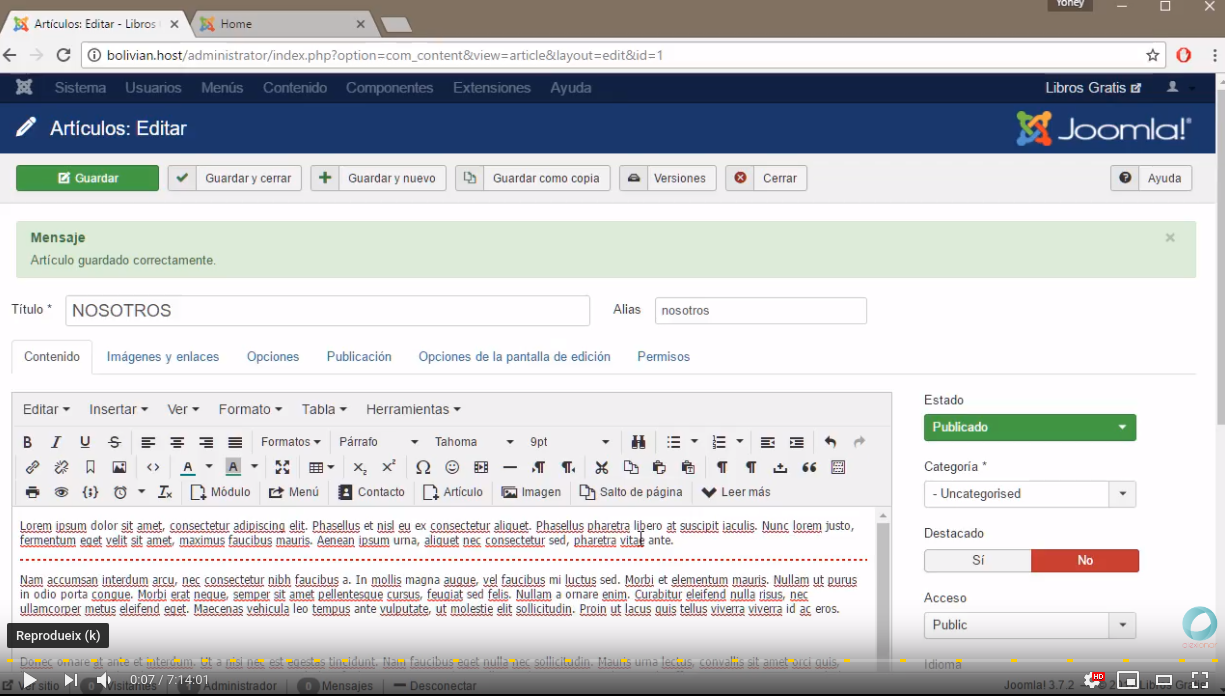This screenshot has height=696, width=1225.
Task: Insert image via editor toolbar picture icon
Action: click(119, 467)
